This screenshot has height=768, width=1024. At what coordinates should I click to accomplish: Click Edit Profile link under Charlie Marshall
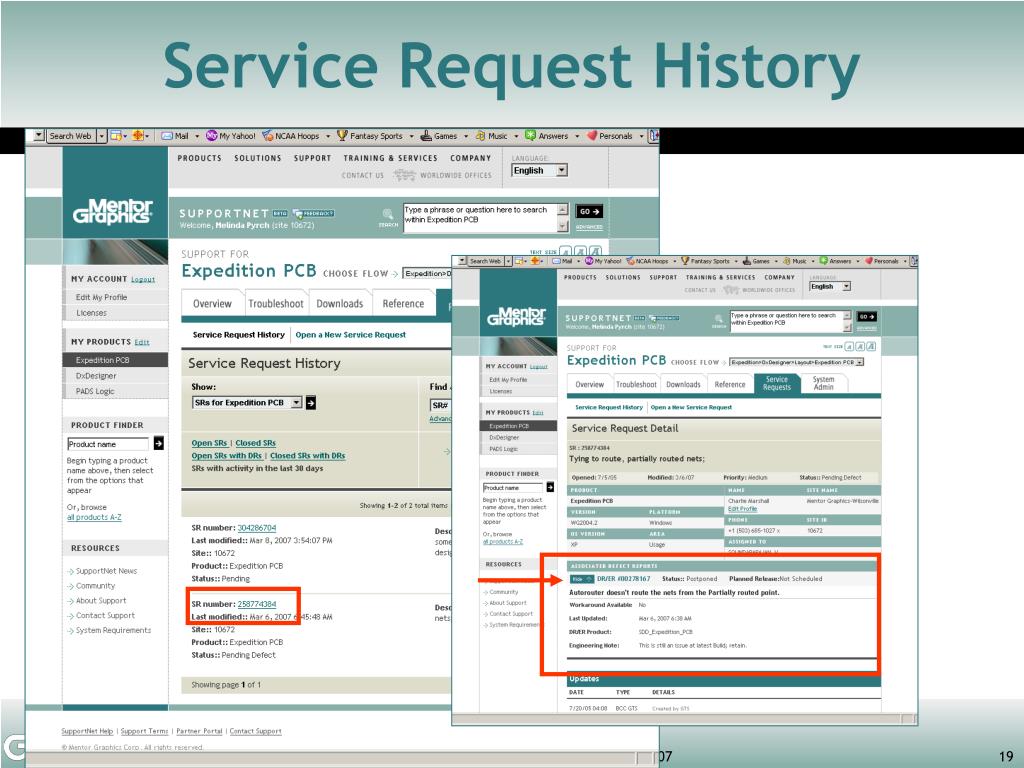coord(743,509)
